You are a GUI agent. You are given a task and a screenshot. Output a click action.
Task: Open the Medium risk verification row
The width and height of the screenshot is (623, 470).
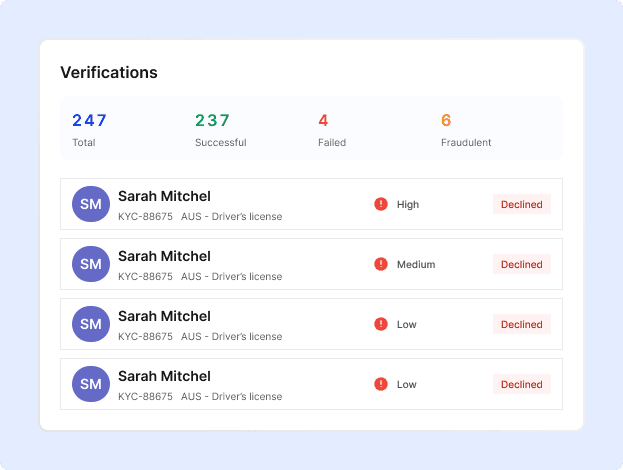(x=312, y=264)
